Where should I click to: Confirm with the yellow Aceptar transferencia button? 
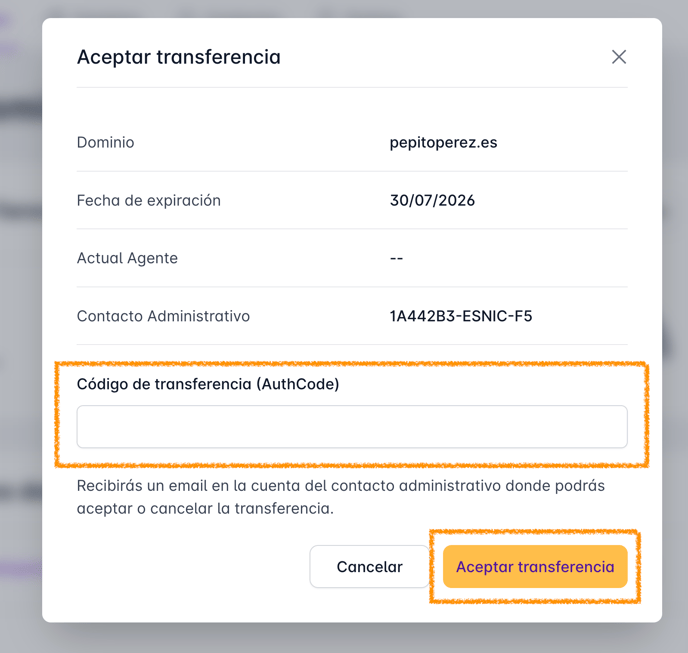click(535, 567)
